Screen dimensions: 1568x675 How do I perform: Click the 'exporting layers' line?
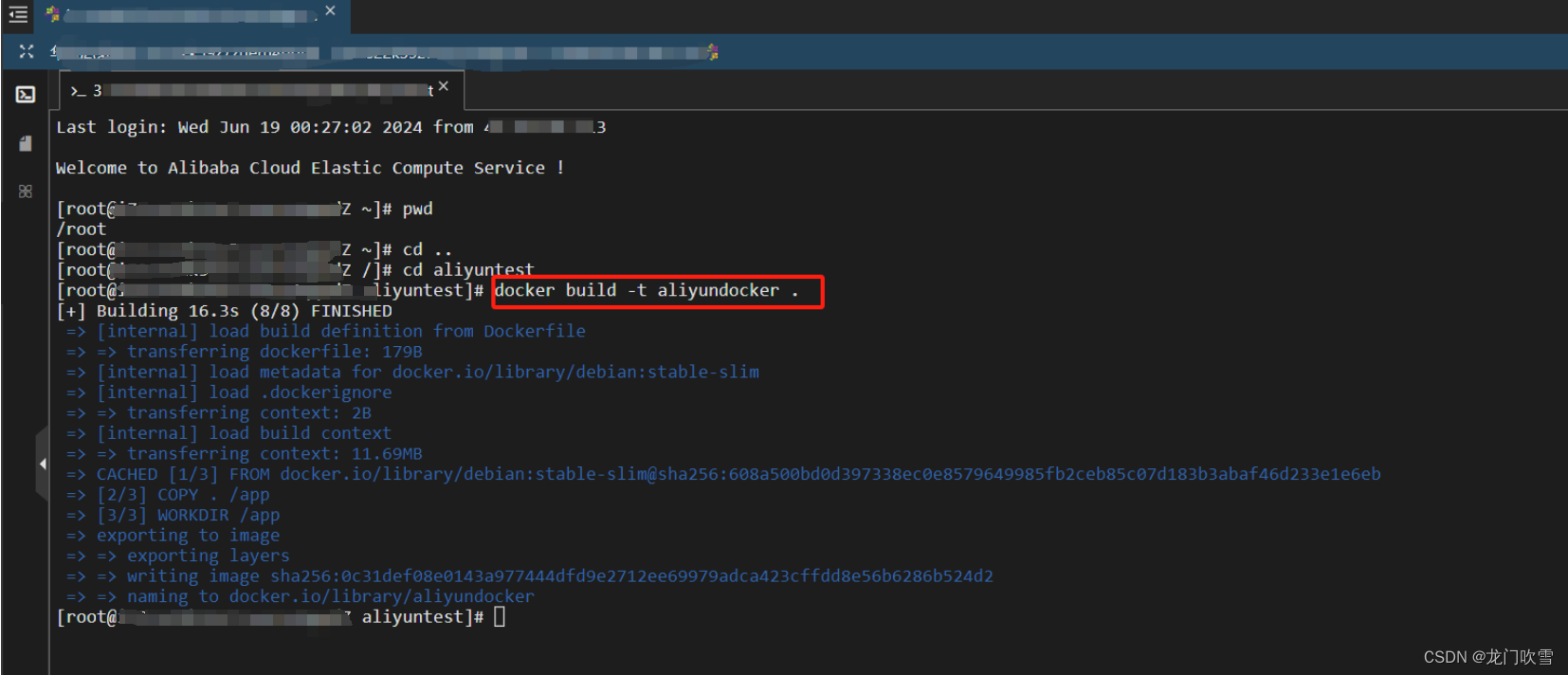(178, 556)
